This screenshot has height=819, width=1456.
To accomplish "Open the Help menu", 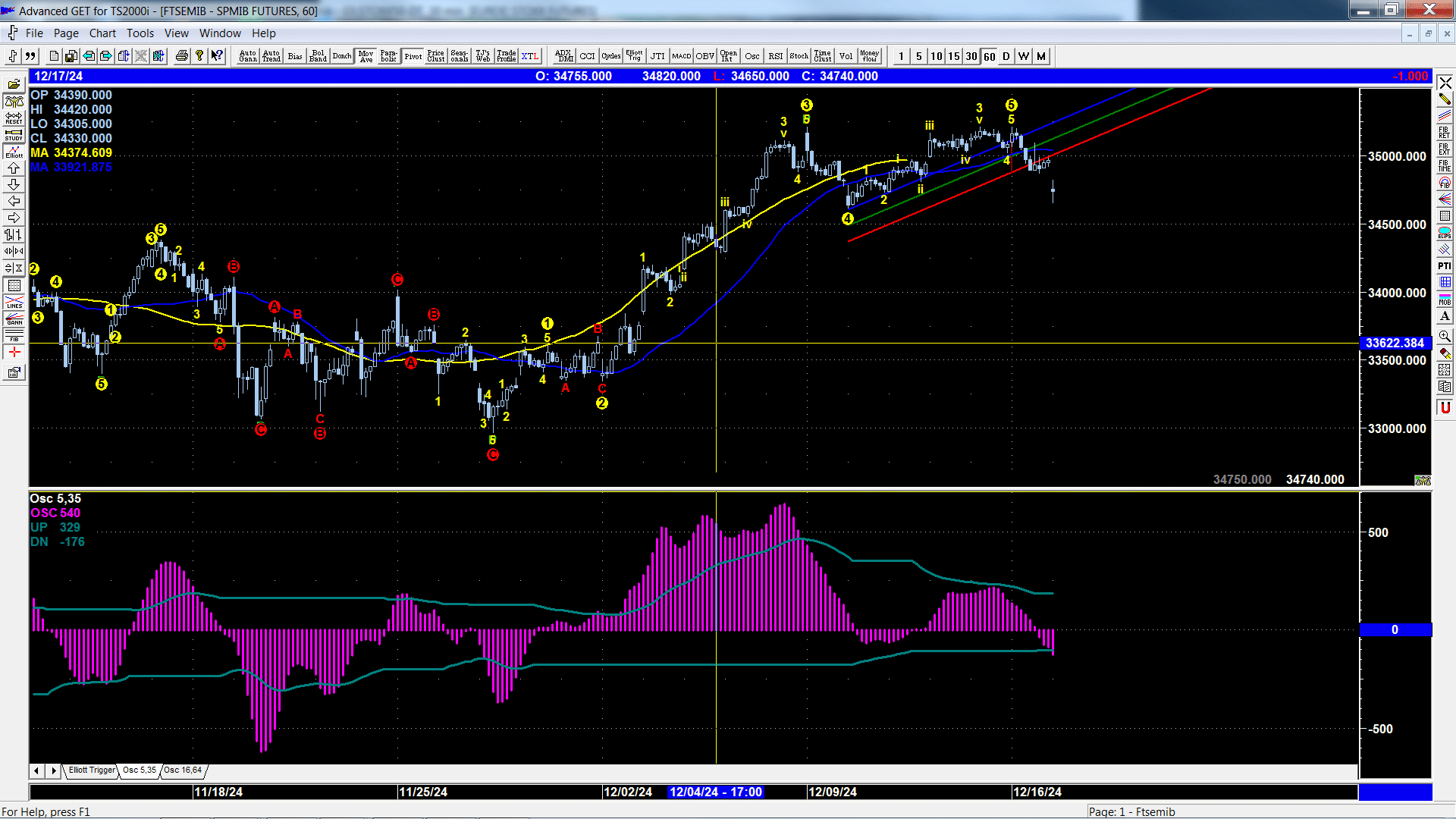I will [x=264, y=33].
